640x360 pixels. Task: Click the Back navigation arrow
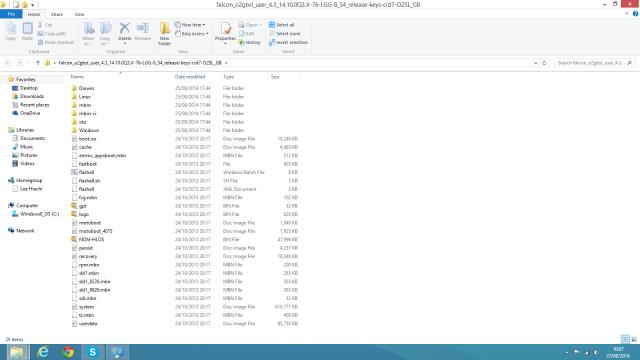click(8, 63)
